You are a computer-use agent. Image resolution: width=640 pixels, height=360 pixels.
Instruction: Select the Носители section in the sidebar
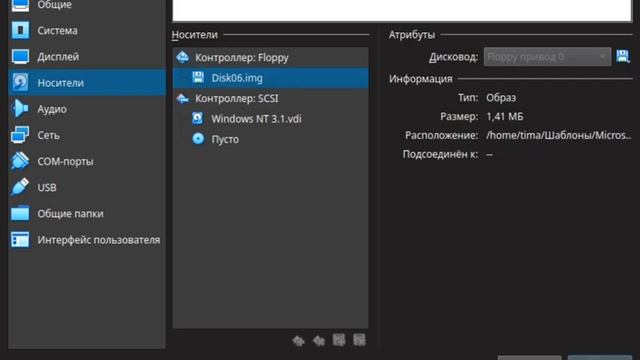87,83
